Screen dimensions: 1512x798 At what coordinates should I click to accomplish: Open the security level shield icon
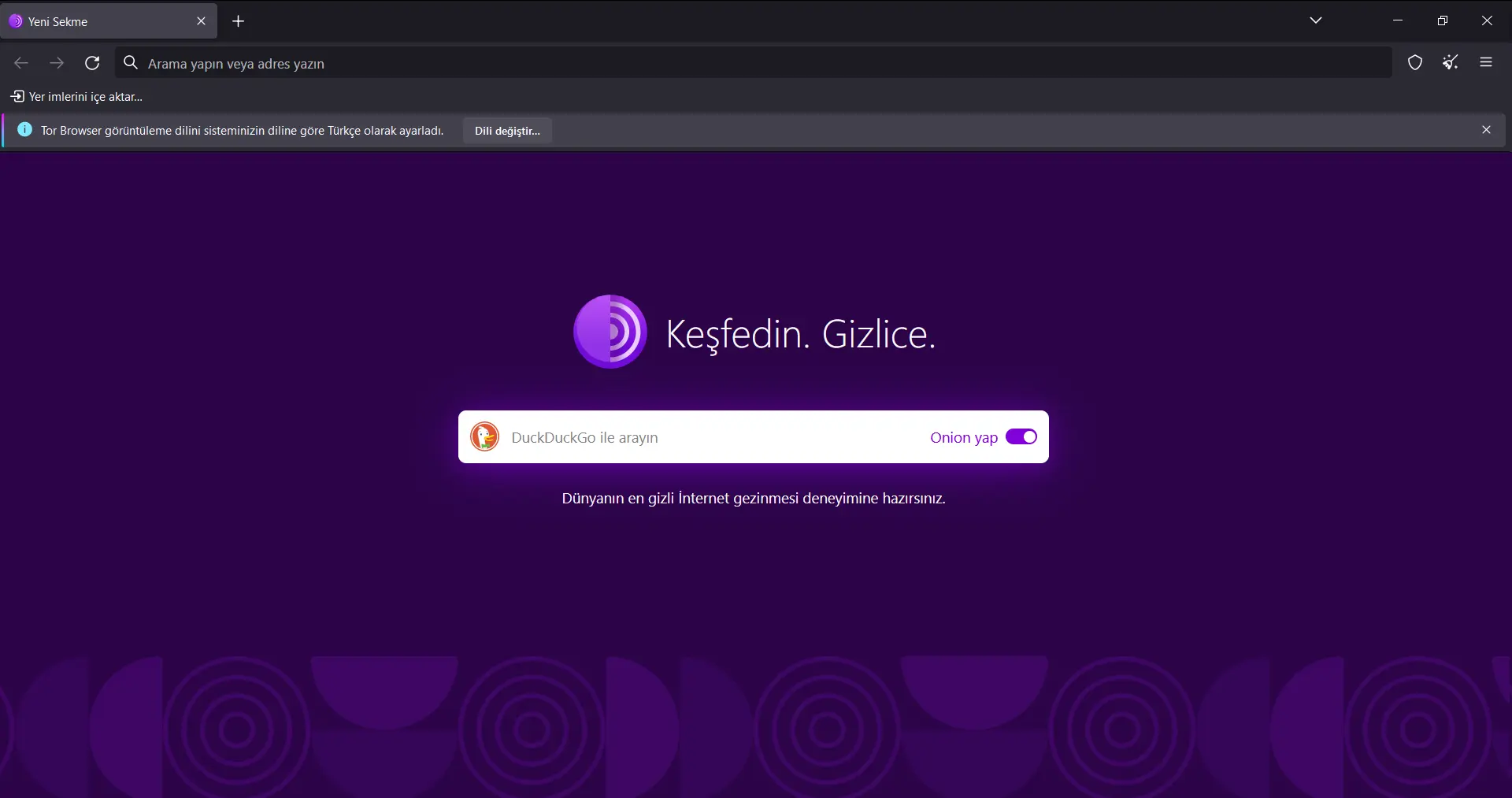coord(1415,63)
